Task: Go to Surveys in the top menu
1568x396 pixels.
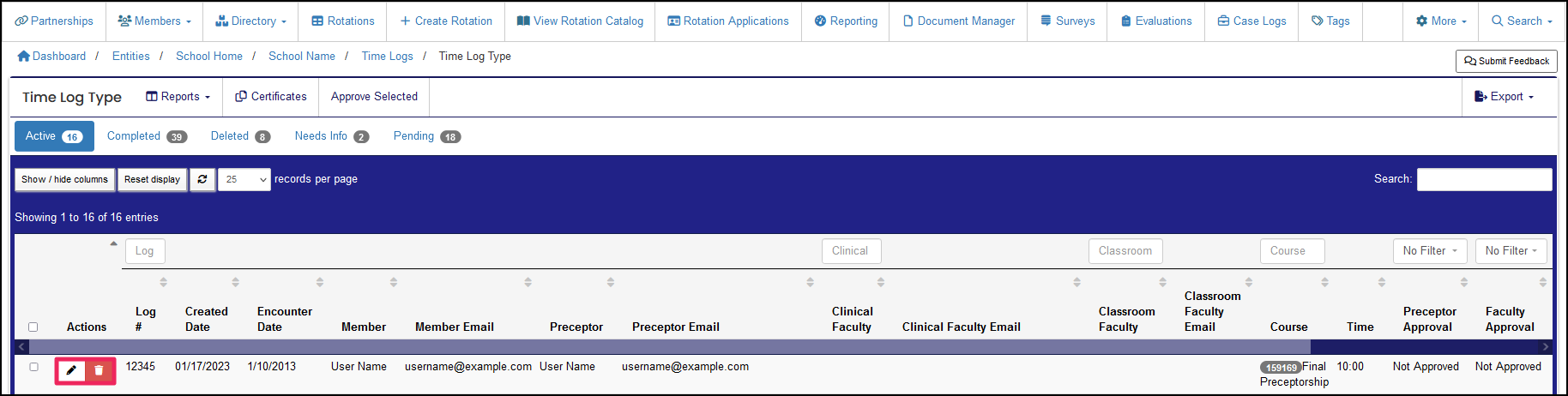Action: 1067,21
